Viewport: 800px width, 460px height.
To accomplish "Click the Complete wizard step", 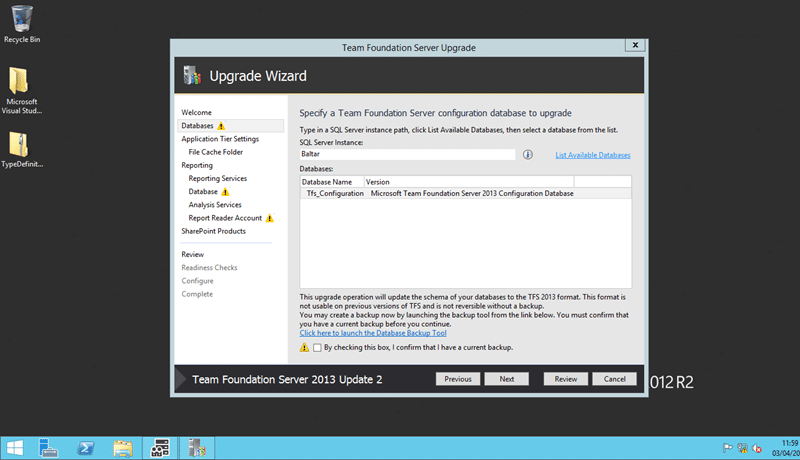I will pos(197,294).
